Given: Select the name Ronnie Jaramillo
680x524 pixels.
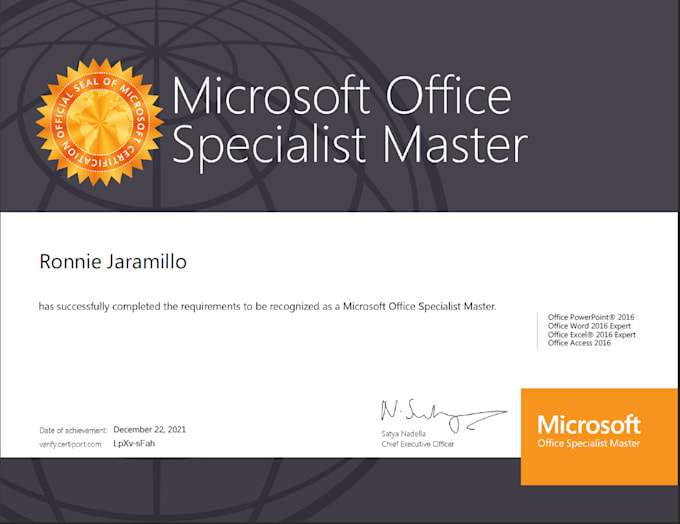Looking at the screenshot, I should (x=113, y=262).
